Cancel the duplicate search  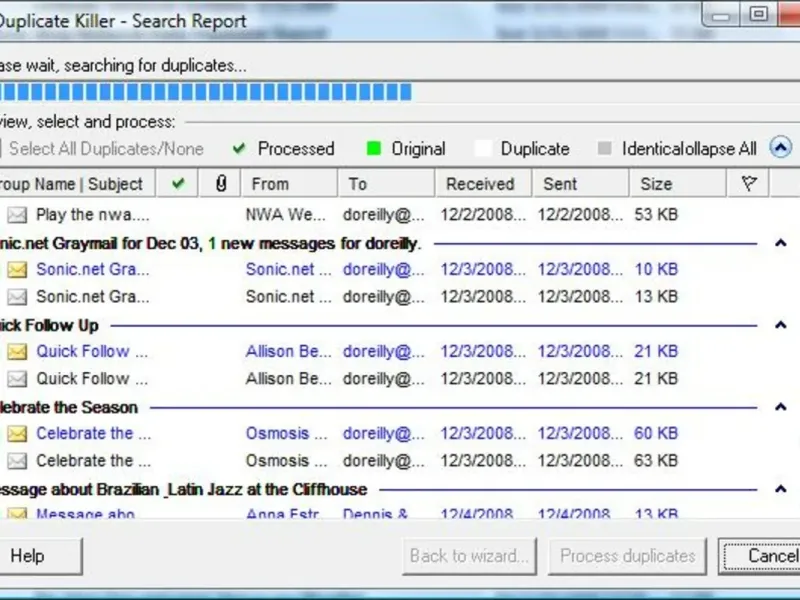pyautogui.click(x=760, y=556)
